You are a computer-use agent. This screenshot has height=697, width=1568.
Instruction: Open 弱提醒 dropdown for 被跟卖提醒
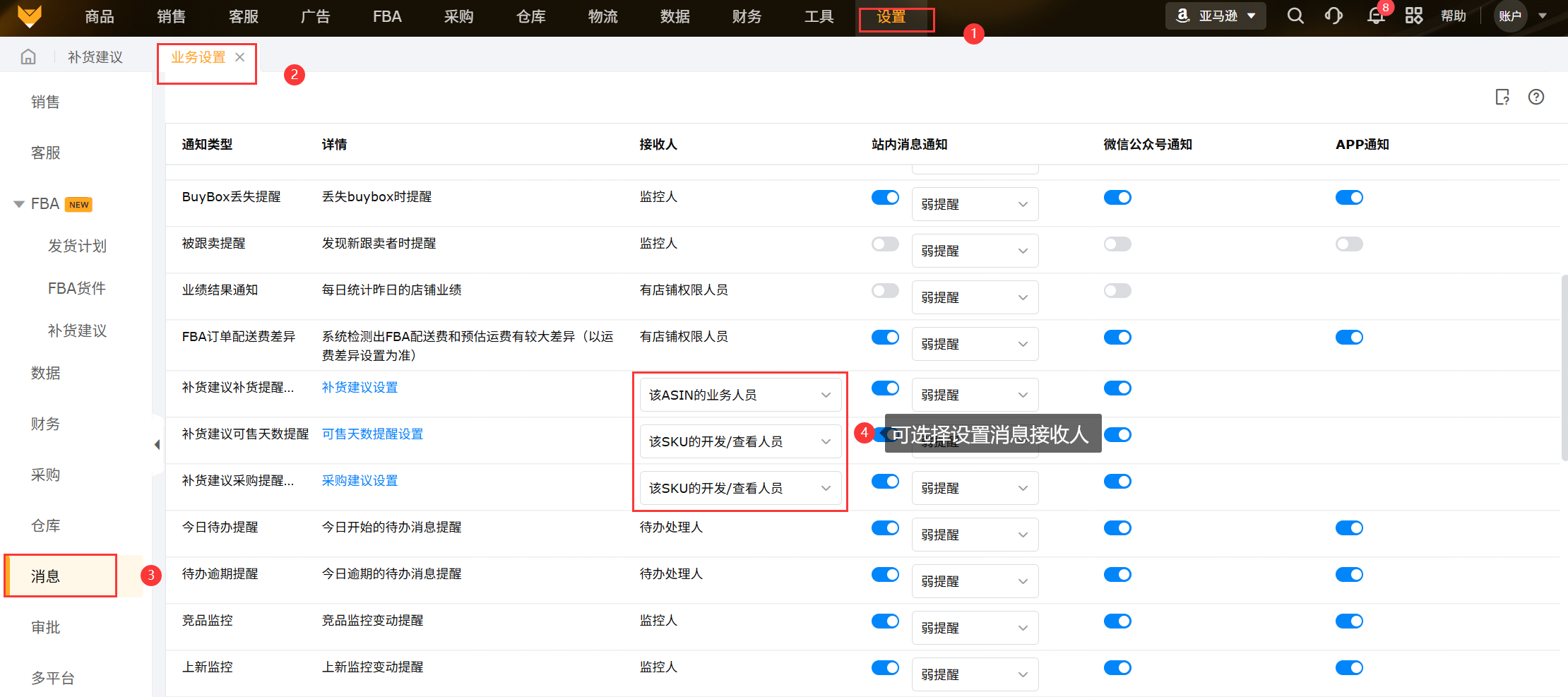tap(975, 251)
